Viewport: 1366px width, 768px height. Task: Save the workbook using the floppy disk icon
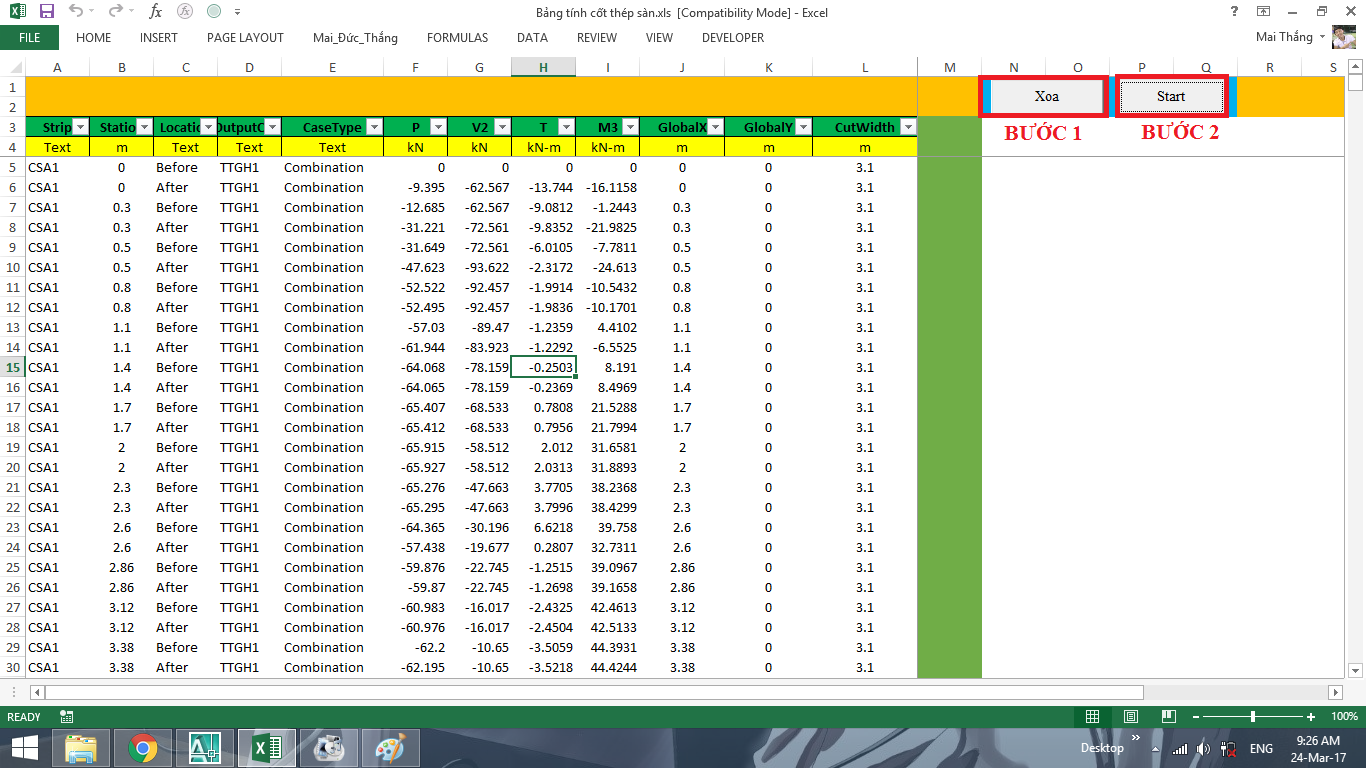pyautogui.click(x=47, y=12)
